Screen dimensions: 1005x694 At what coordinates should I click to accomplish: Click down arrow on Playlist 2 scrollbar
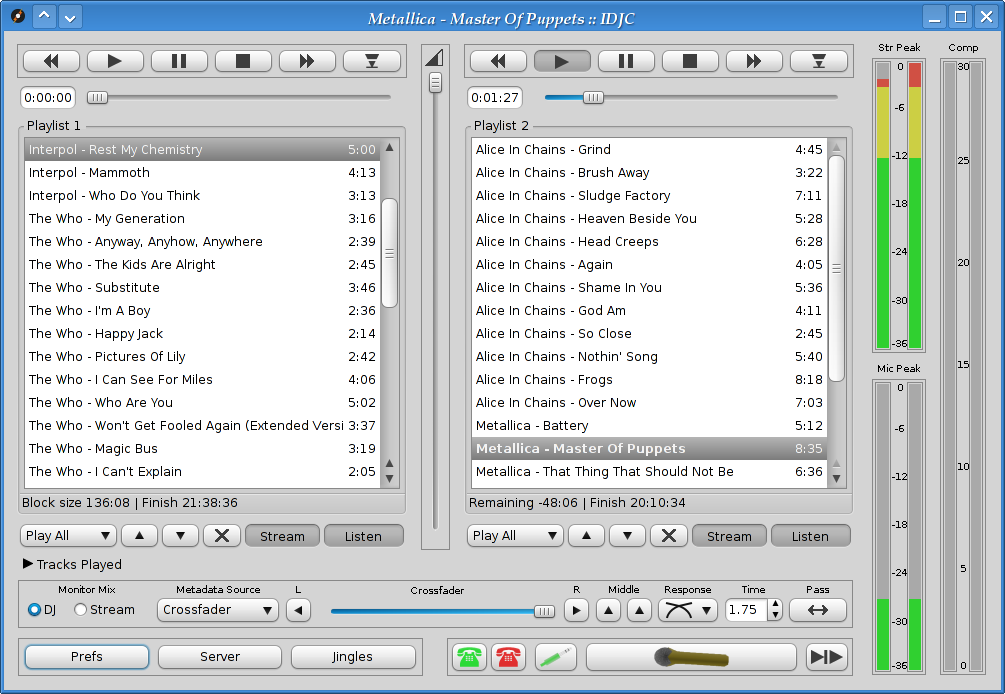836,479
